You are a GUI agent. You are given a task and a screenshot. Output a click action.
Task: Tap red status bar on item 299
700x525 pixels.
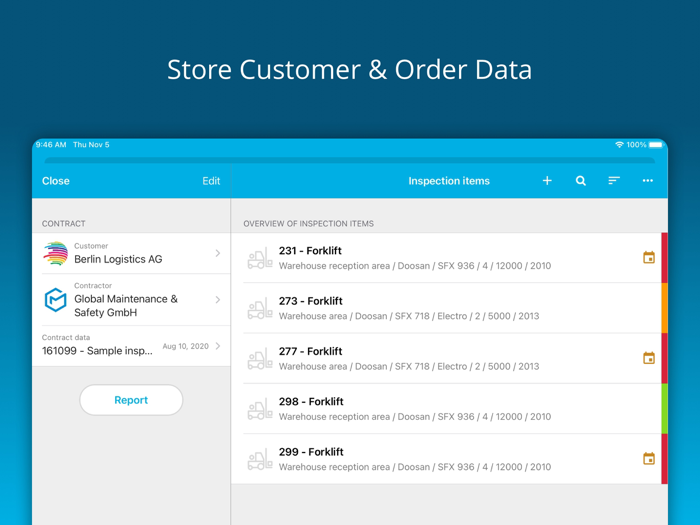pyautogui.click(x=664, y=459)
